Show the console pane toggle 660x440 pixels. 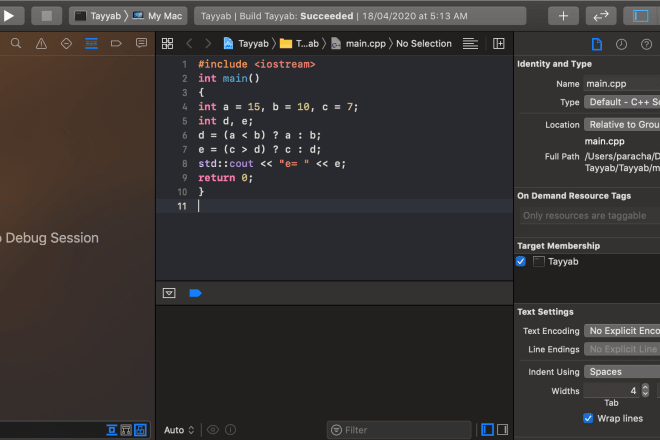point(503,430)
